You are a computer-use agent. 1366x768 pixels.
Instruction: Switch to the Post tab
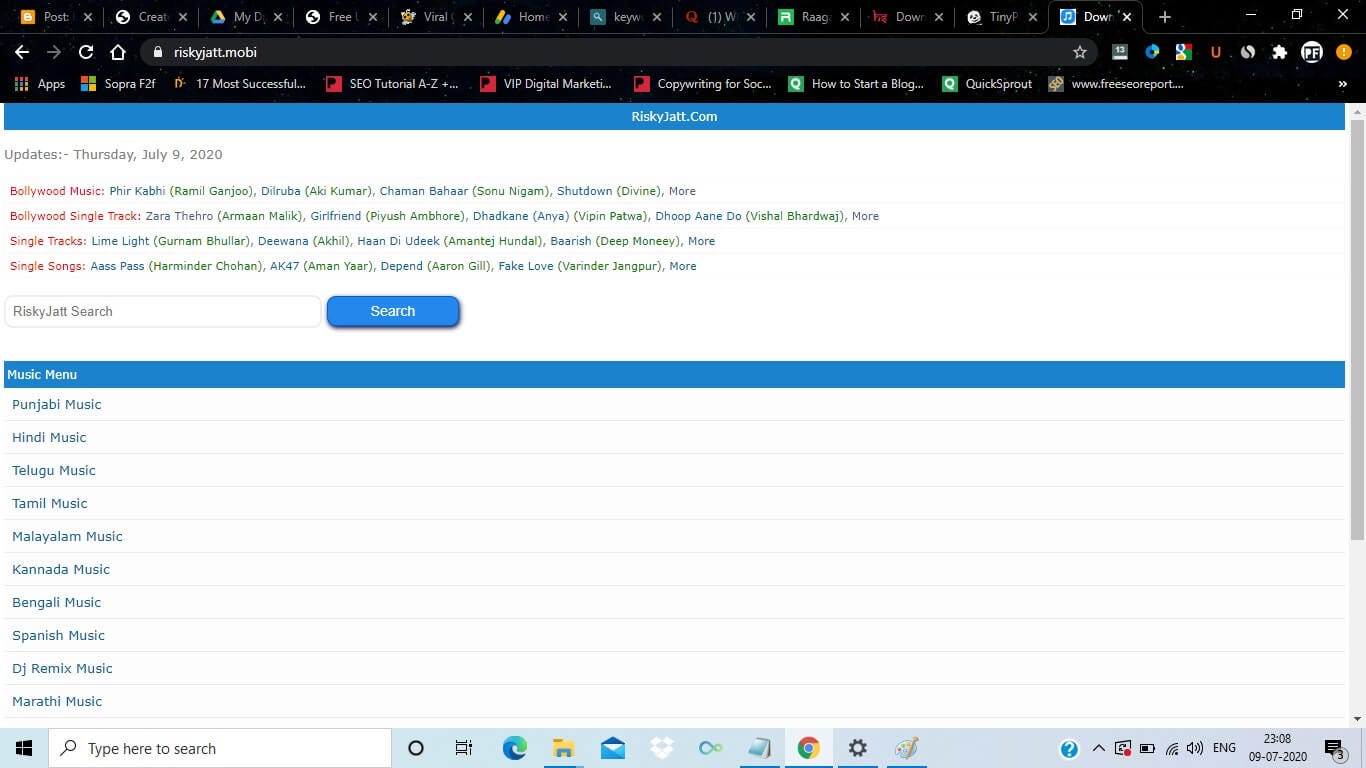pyautogui.click(x=55, y=17)
